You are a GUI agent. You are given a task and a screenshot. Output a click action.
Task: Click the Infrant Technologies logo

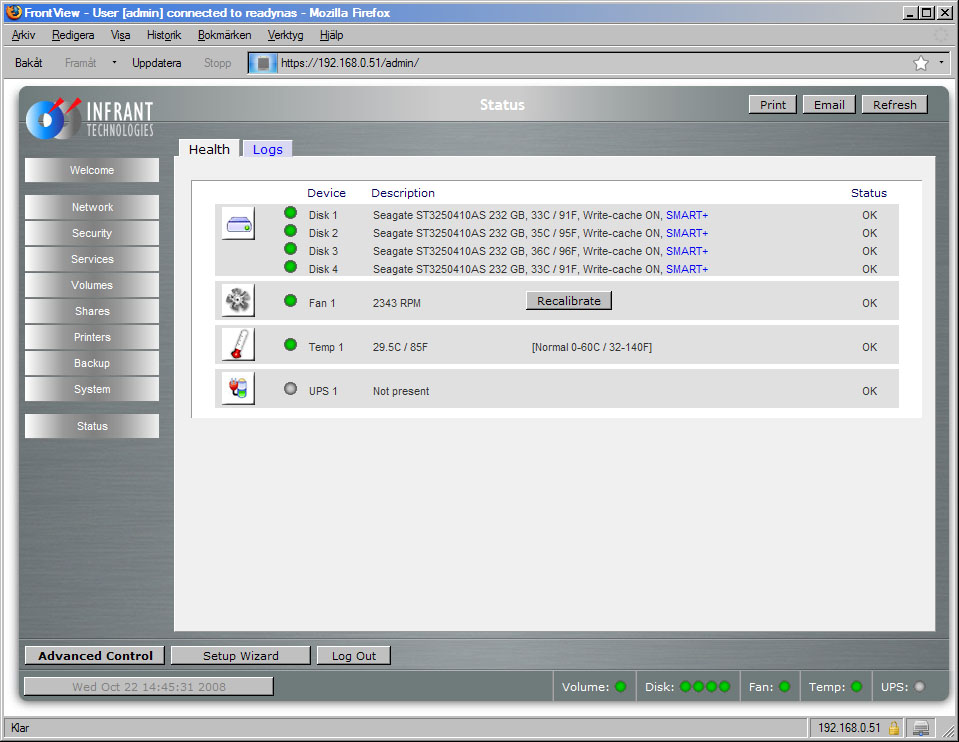[90, 118]
